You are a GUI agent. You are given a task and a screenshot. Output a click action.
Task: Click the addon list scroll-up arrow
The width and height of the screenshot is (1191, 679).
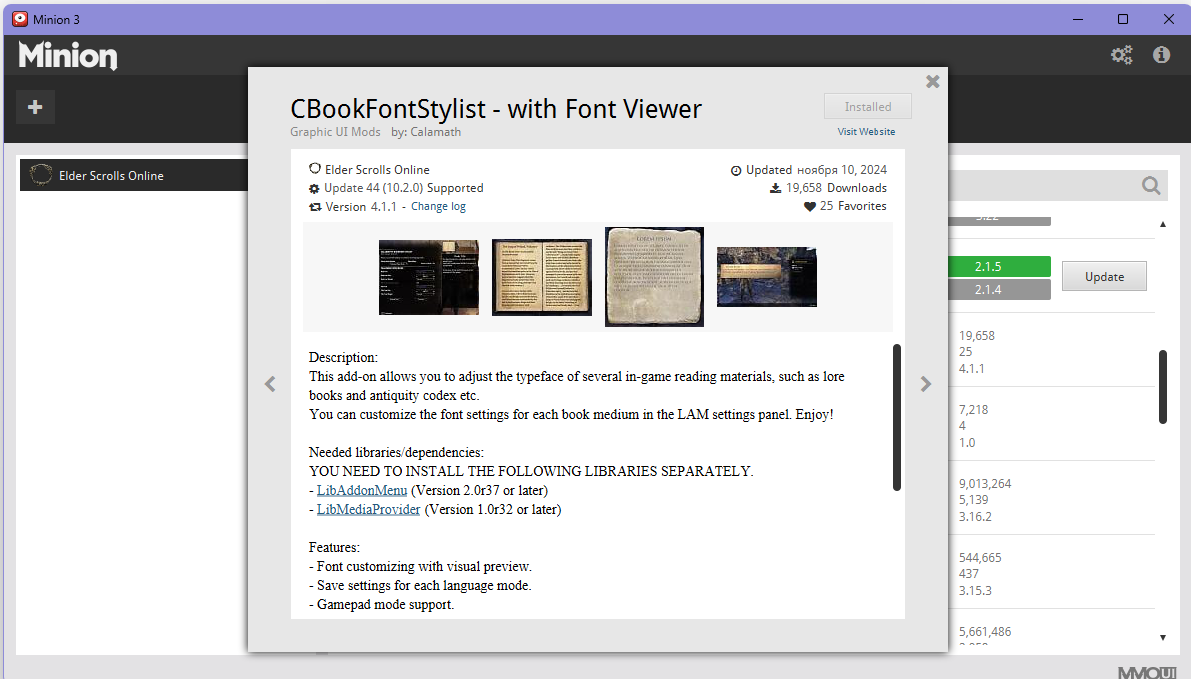click(1163, 224)
